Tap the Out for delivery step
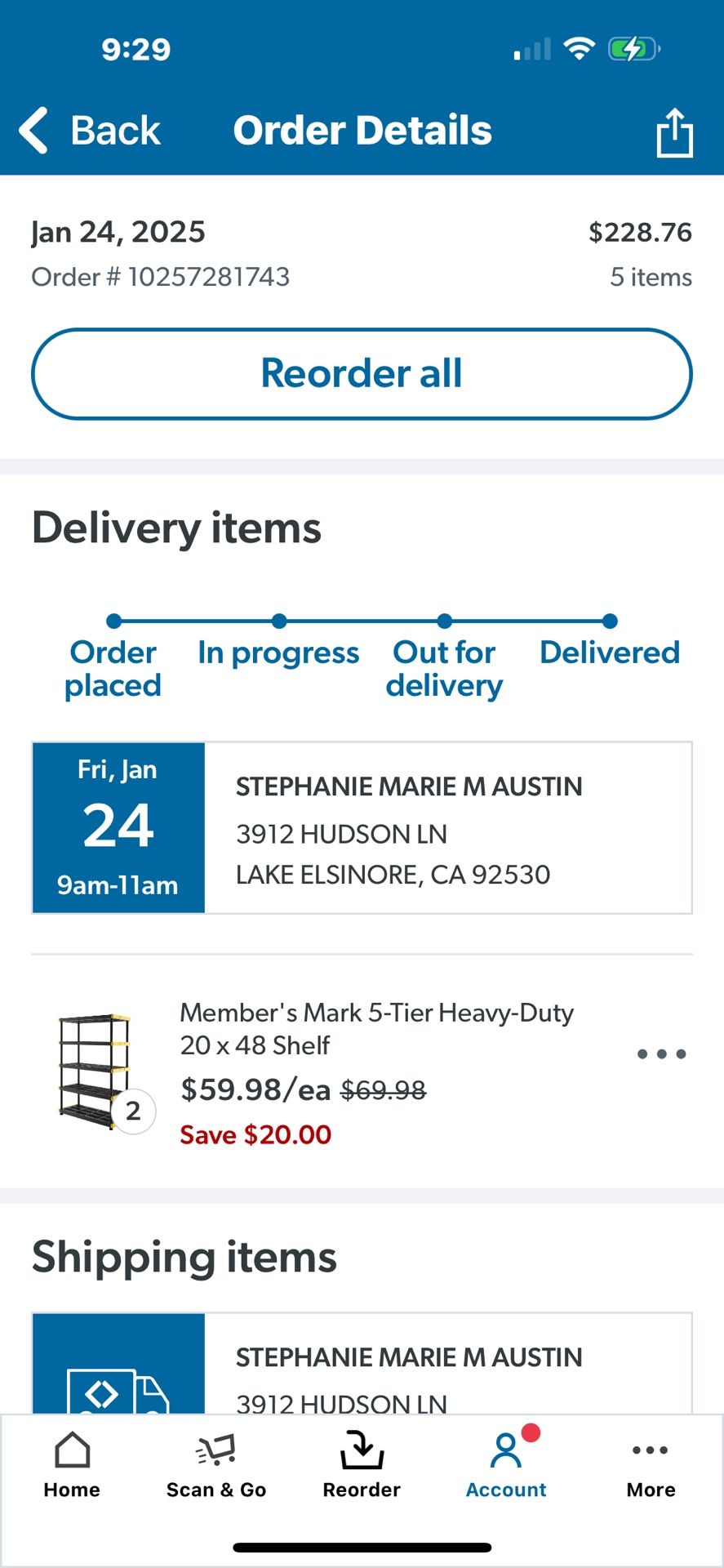The image size is (724, 1568). coord(444,668)
